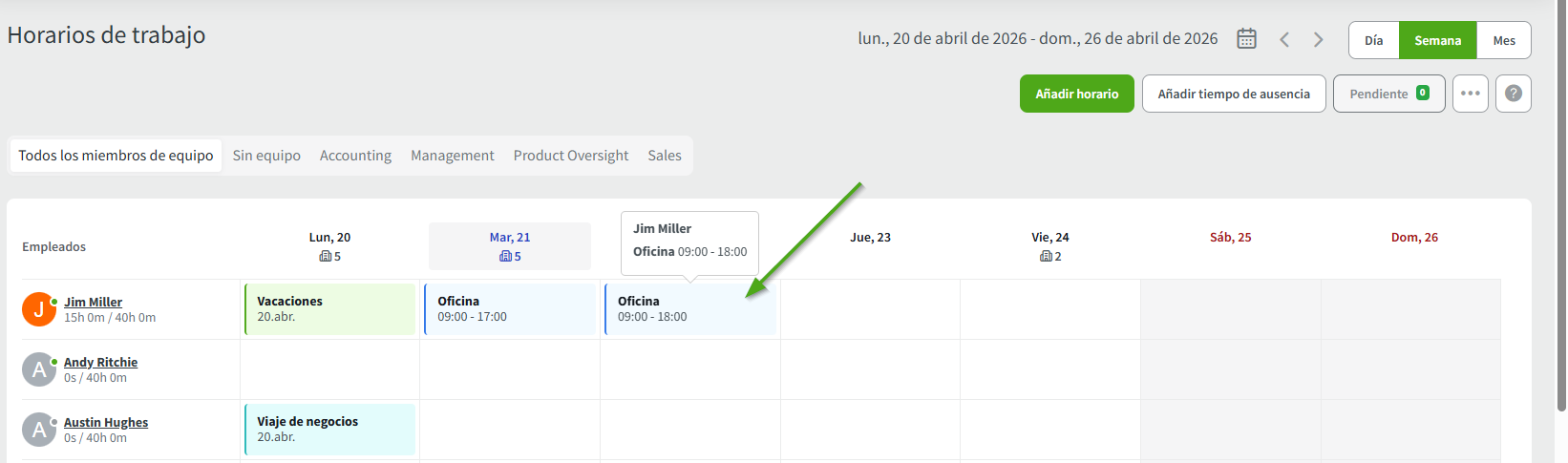The height and width of the screenshot is (463, 1568).
Task: Click the office count icon under Lun, 20
Action: pyautogui.click(x=326, y=257)
